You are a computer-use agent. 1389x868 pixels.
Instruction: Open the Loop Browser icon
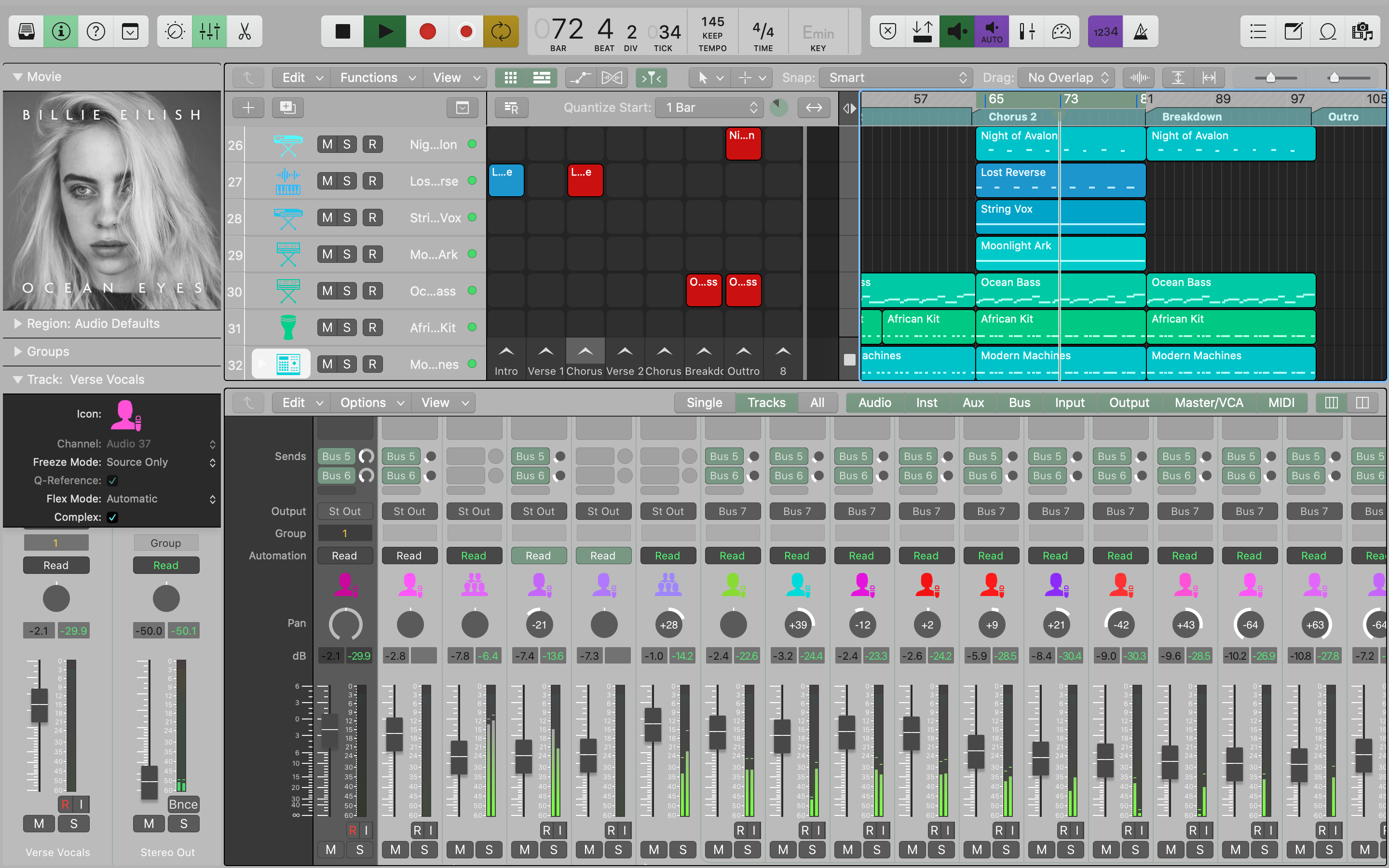pos(1328,31)
